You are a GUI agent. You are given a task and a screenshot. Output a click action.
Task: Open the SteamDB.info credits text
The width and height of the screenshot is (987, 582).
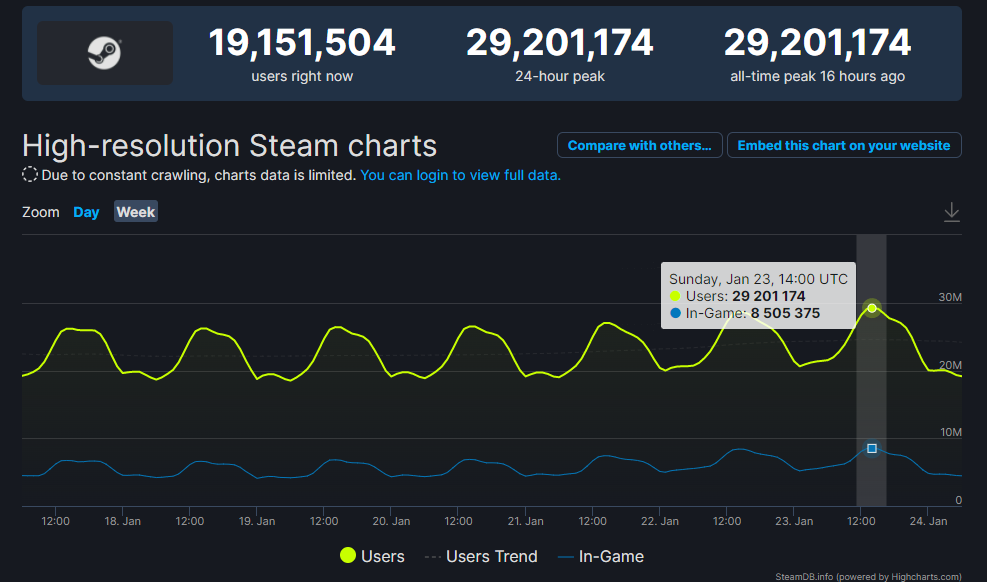pos(868,576)
